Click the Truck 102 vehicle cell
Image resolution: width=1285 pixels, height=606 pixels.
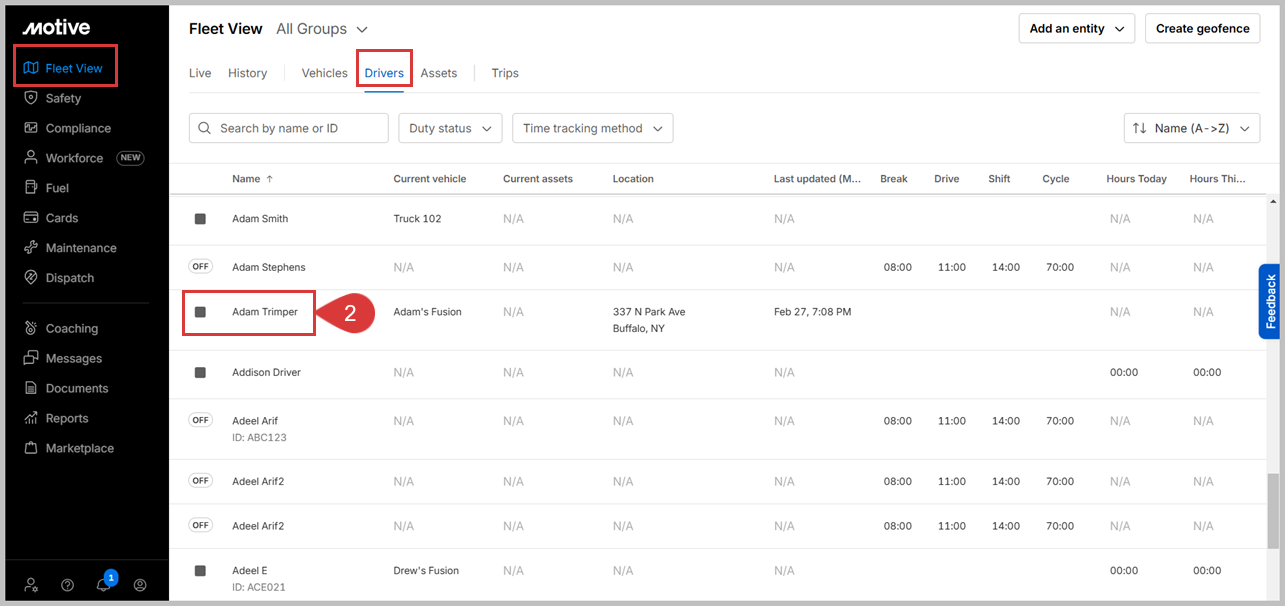click(417, 219)
